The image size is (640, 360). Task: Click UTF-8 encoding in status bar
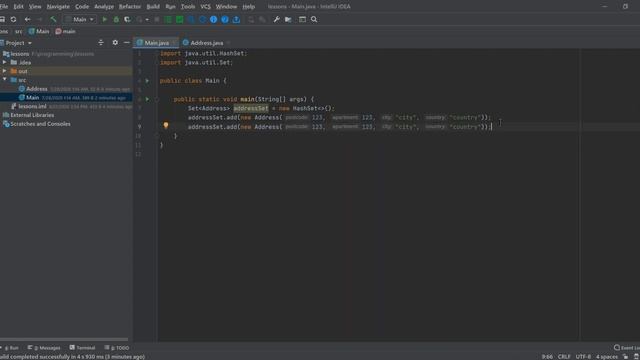tap(583, 357)
